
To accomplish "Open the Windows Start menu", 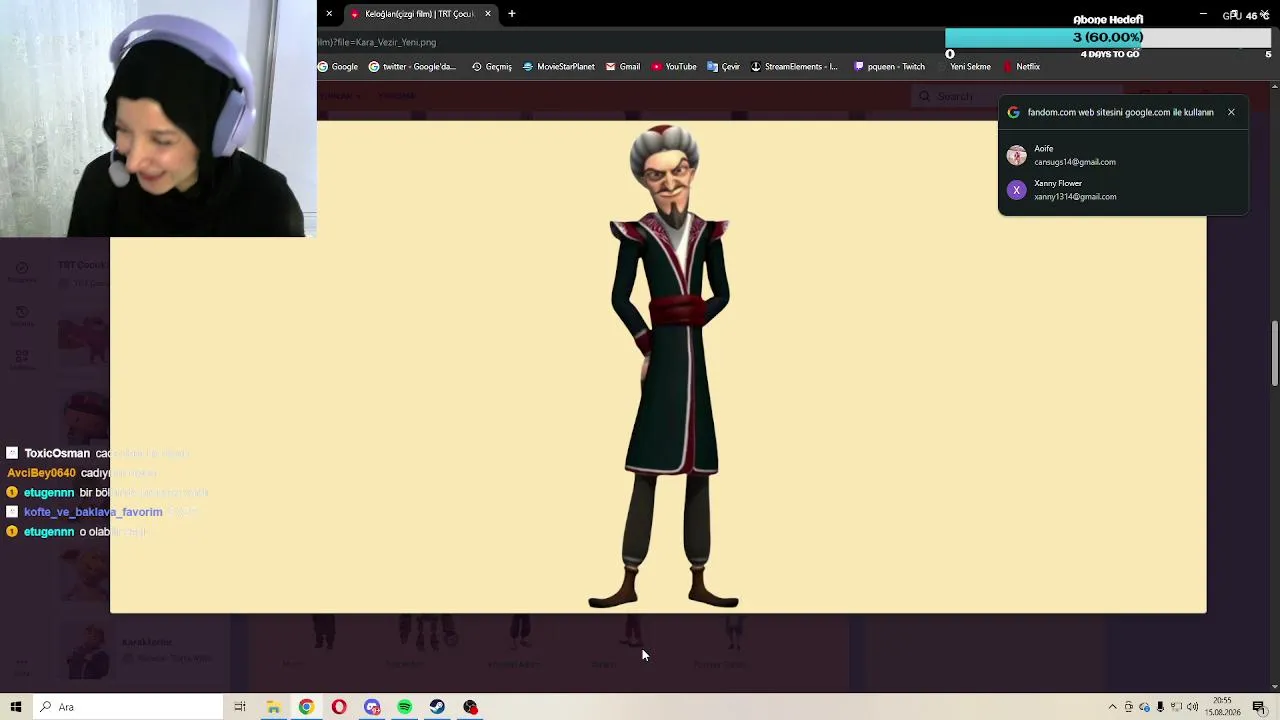I will pos(15,707).
